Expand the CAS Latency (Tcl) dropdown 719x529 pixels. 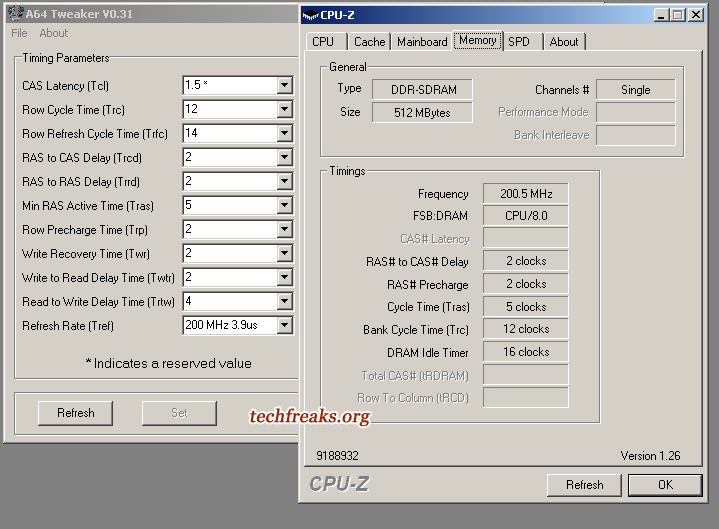(x=285, y=85)
